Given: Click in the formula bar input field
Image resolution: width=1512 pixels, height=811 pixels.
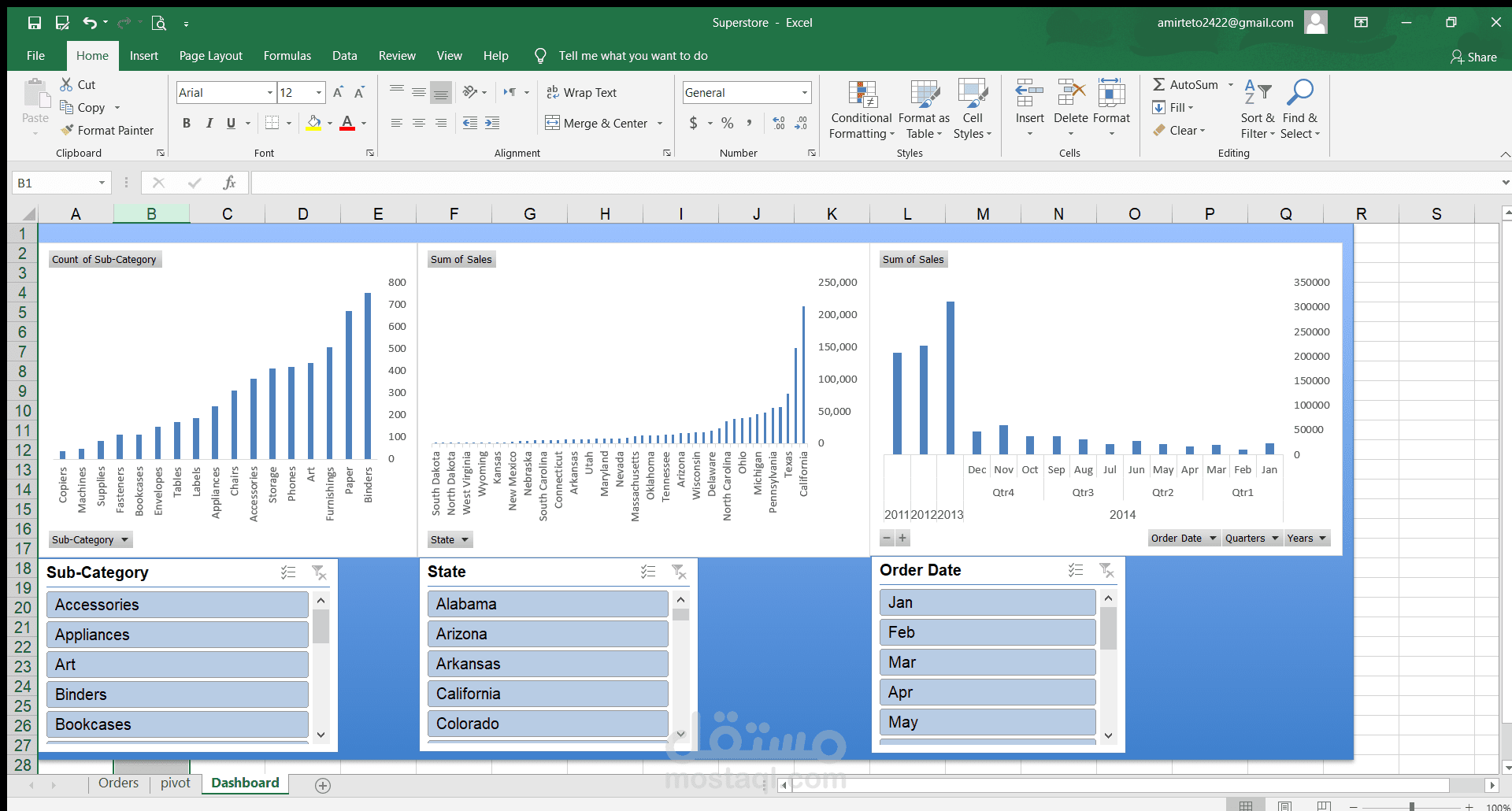Looking at the screenshot, I should pyautogui.click(x=874, y=183).
